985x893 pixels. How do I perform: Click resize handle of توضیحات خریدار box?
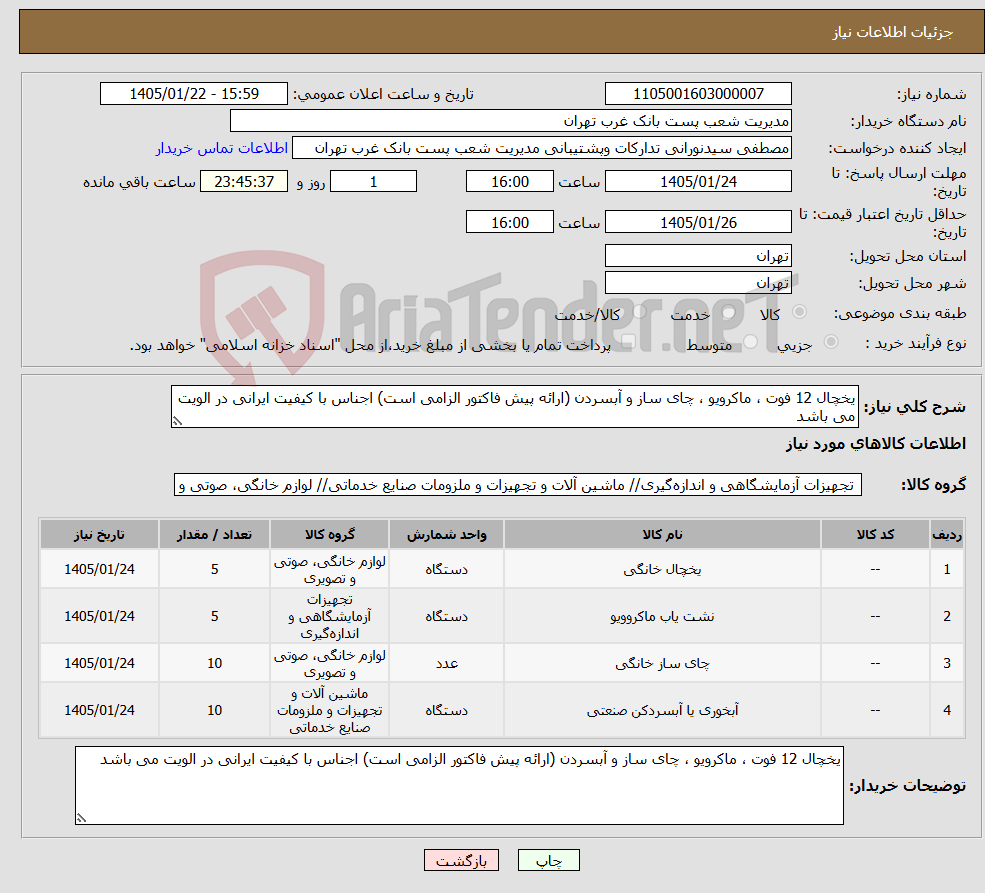pyautogui.click(x=81, y=818)
